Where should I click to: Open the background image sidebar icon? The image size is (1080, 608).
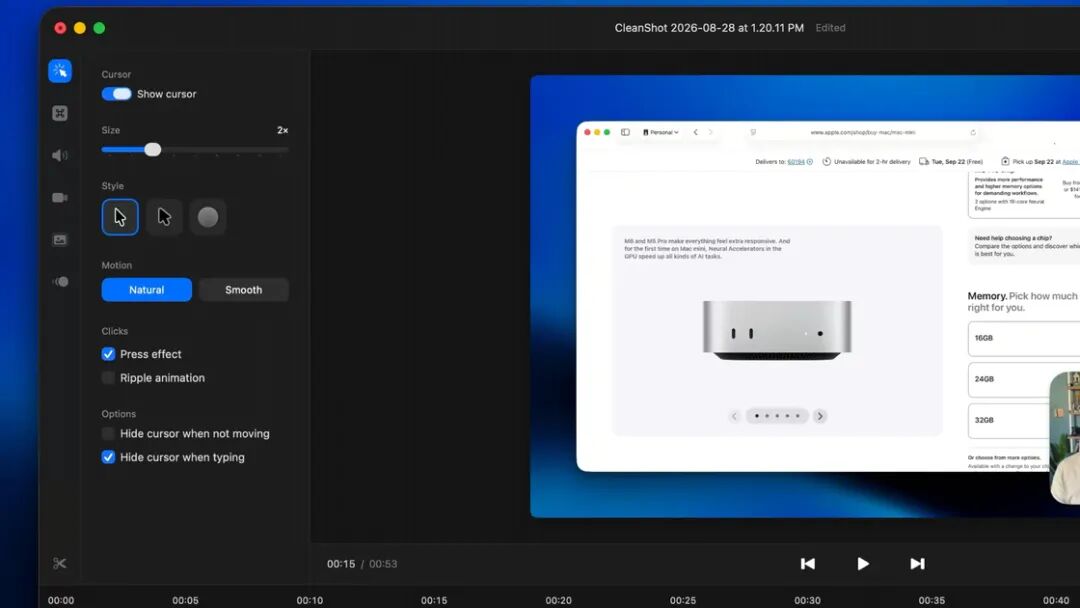click(60, 240)
